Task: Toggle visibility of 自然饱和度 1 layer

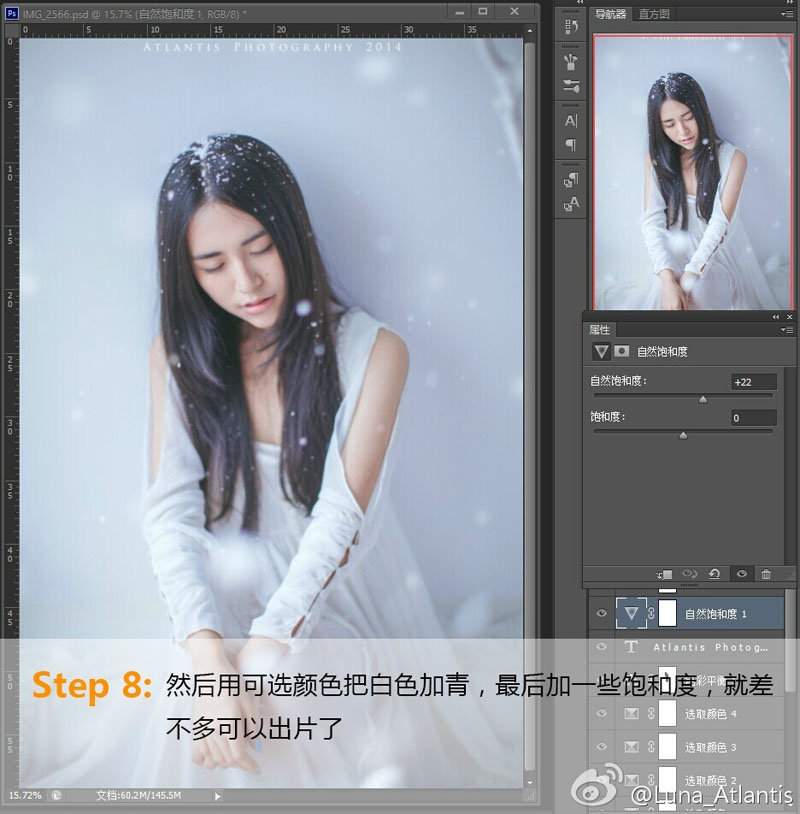Action: (601, 613)
